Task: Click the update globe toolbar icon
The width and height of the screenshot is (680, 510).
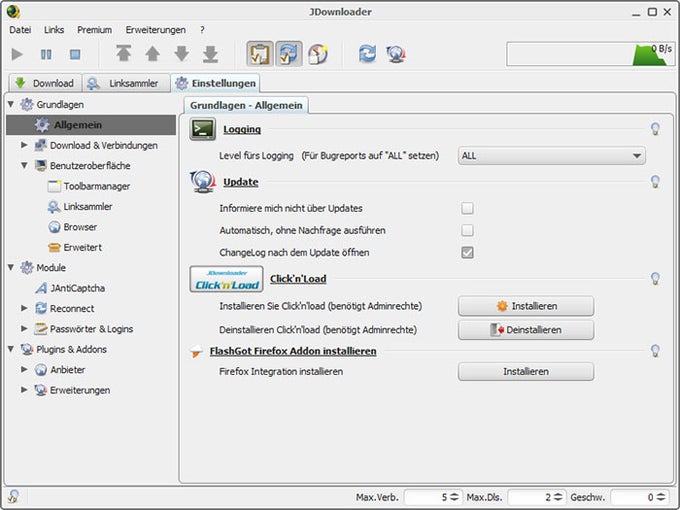Action: coord(396,54)
